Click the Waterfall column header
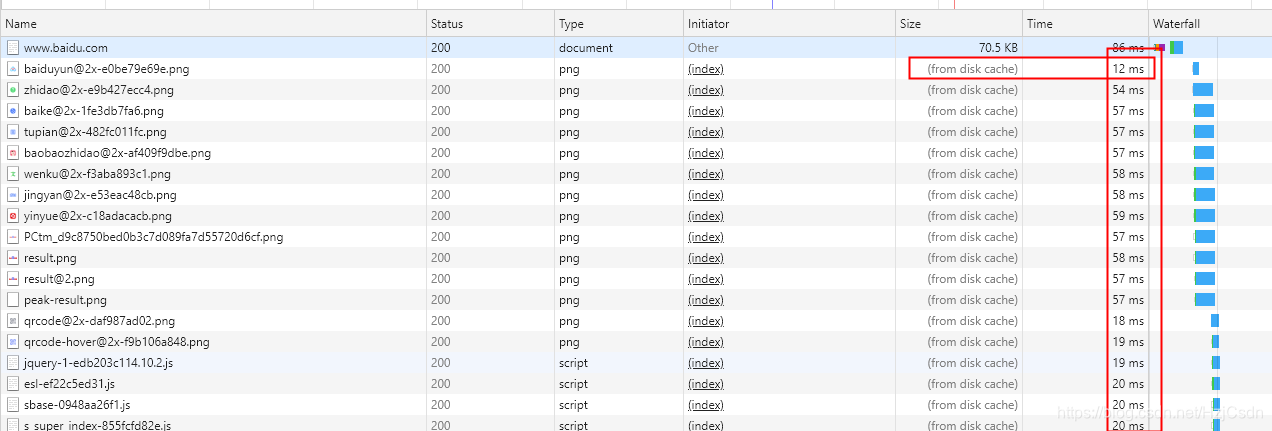The width and height of the screenshot is (1272, 431). tap(1210, 24)
